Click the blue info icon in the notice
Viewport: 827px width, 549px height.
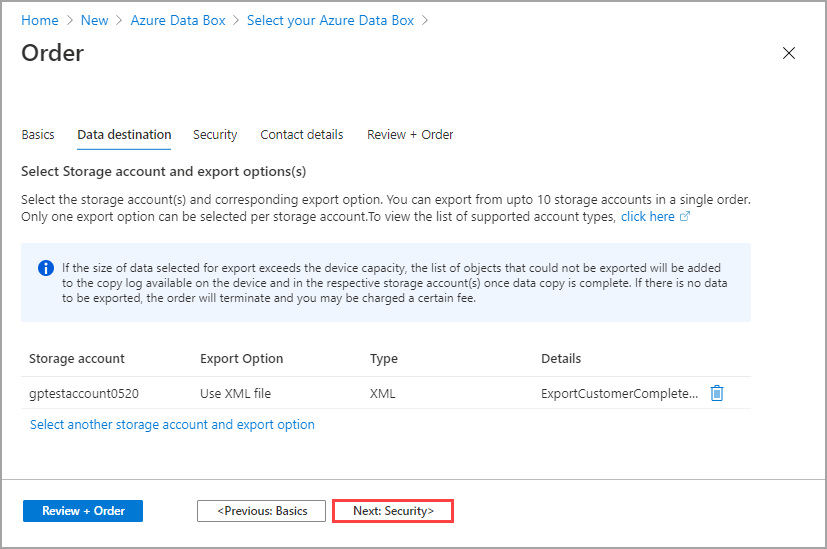pyautogui.click(x=45, y=268)
